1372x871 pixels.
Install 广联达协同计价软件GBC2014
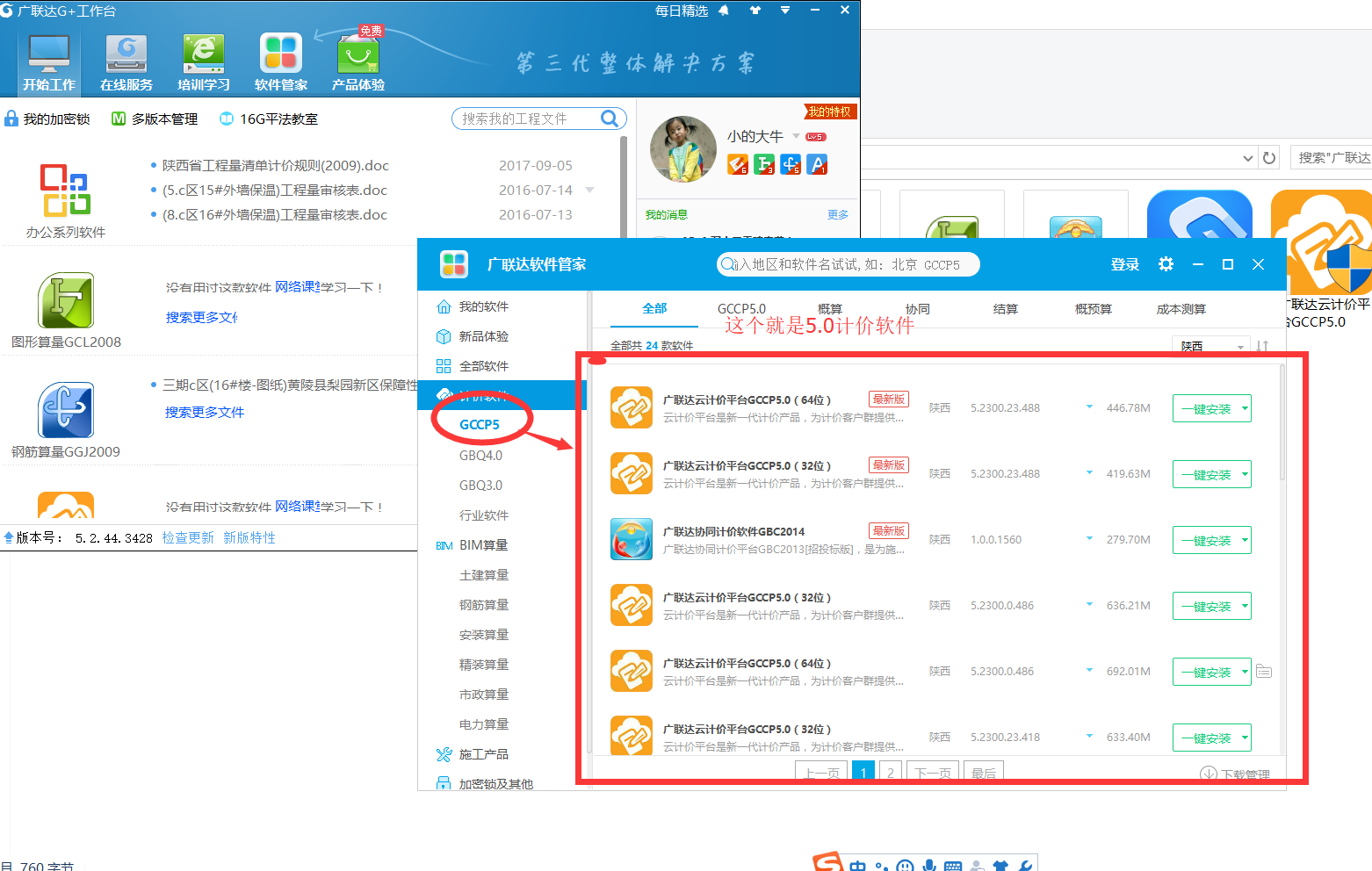[1205, 540]
